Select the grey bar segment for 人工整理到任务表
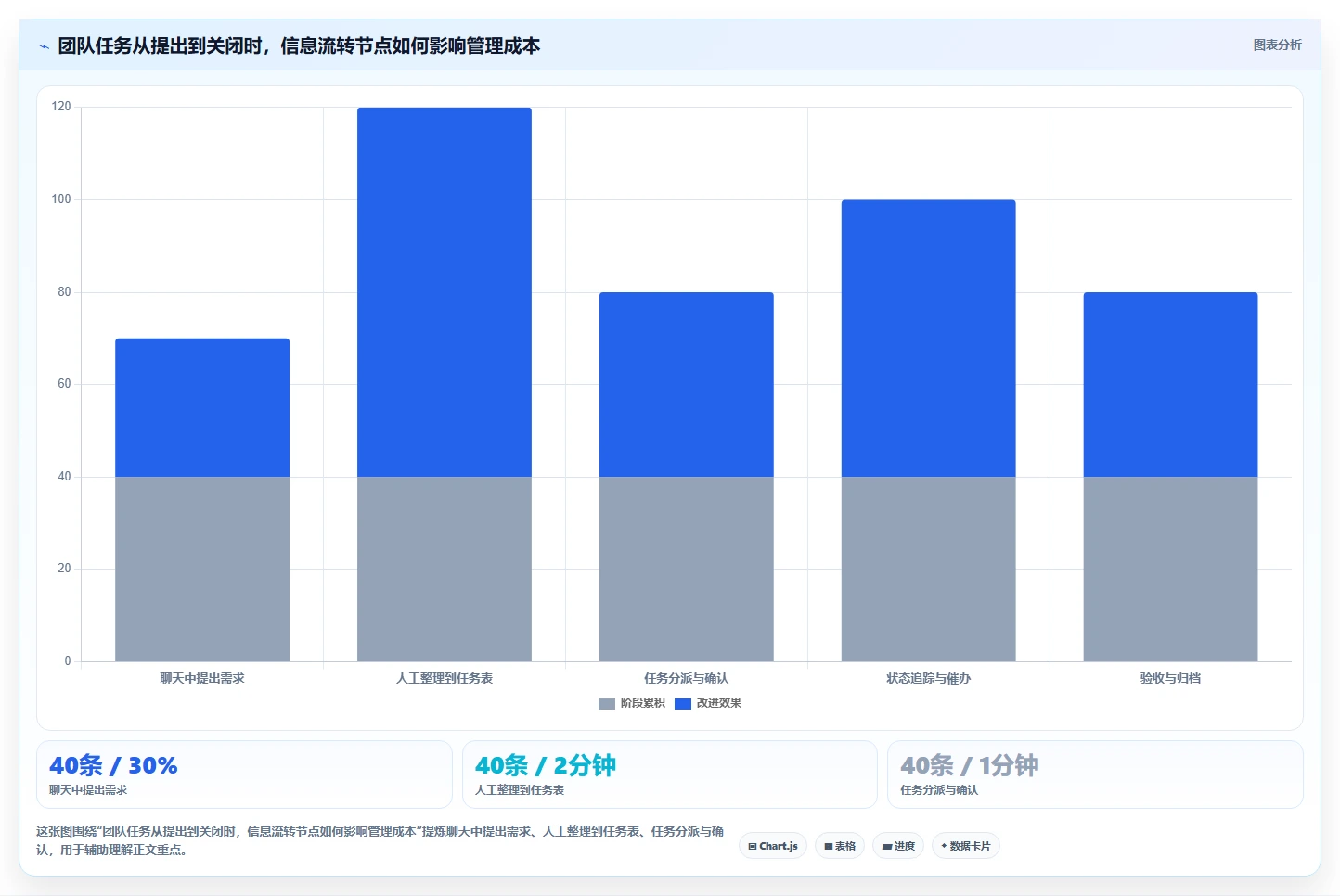 coord(445,570)
